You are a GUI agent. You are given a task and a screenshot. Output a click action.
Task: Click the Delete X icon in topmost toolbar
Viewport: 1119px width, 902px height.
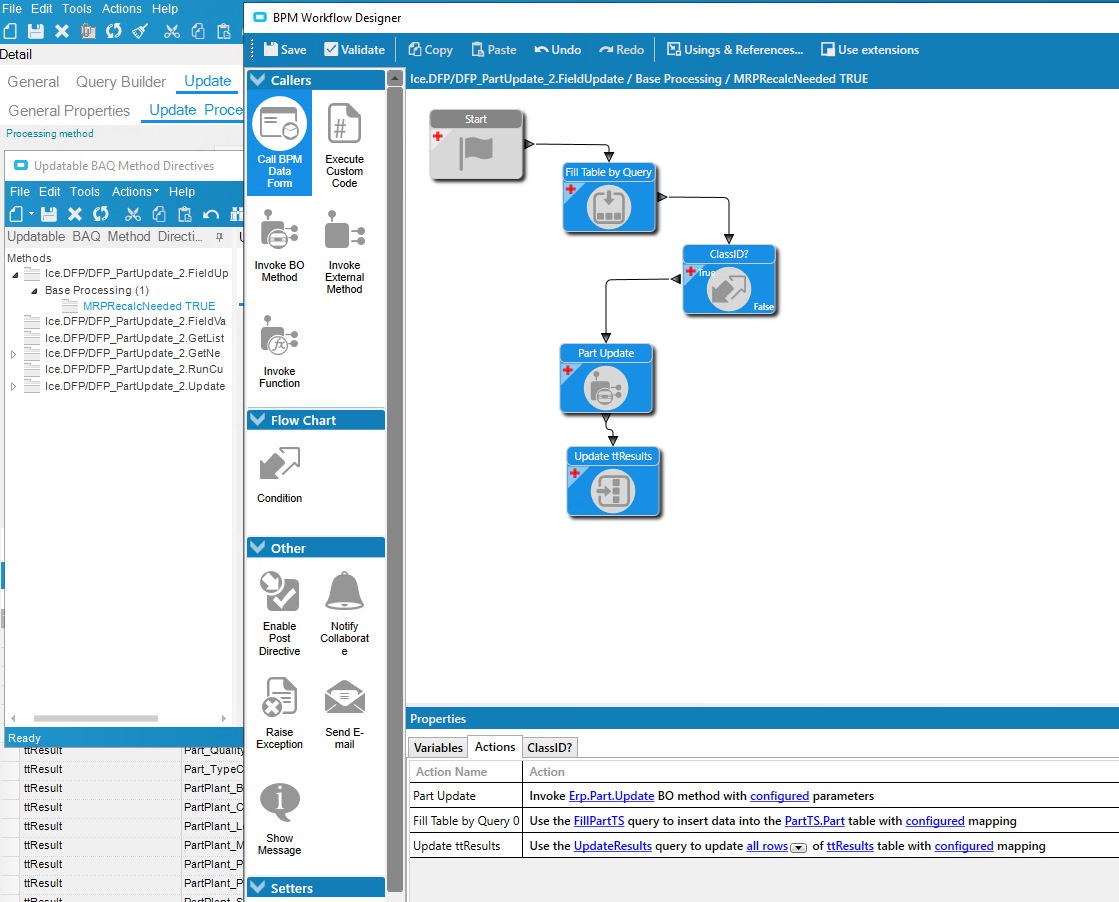point(62,31)
